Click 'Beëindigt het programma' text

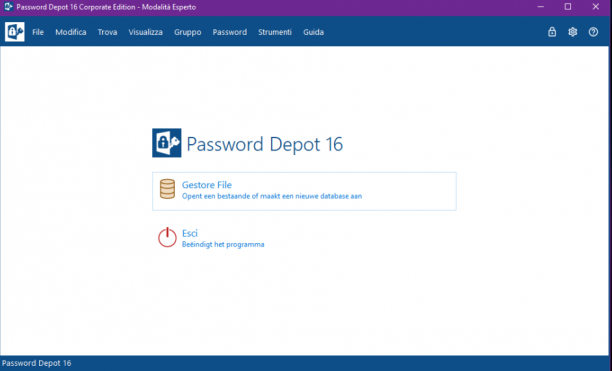223,245
